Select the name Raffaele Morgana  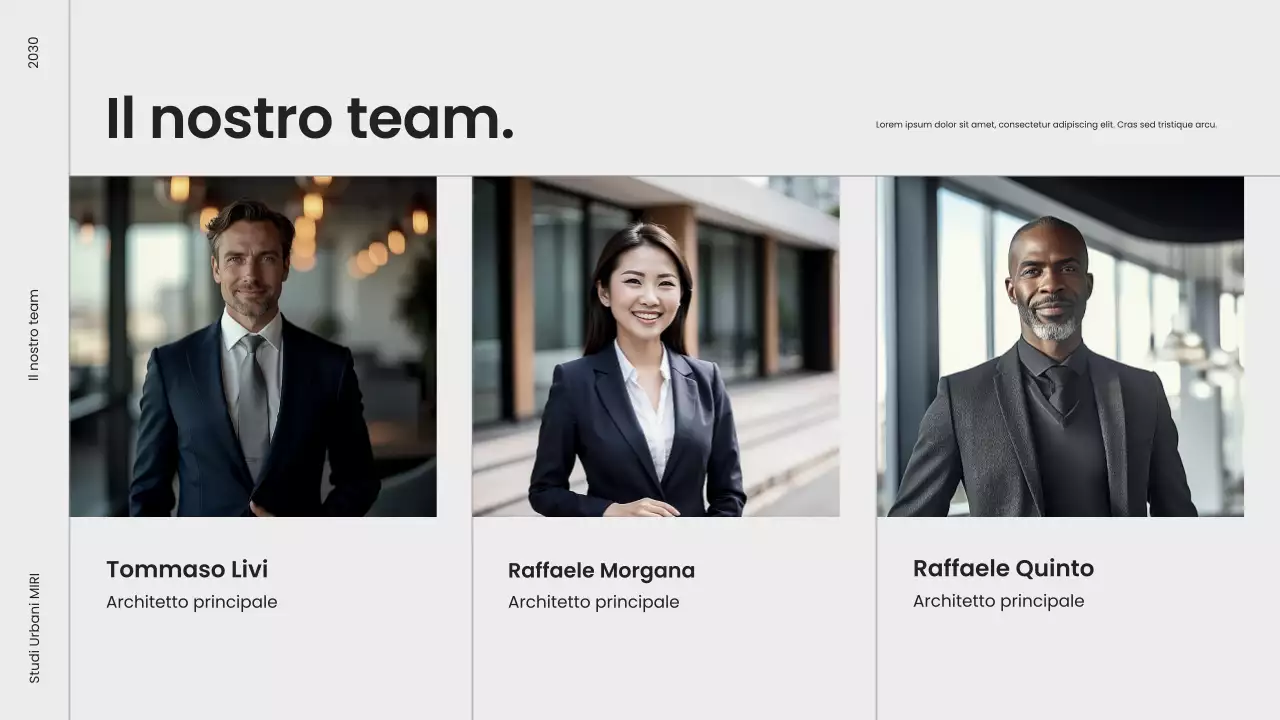[601, 571]
